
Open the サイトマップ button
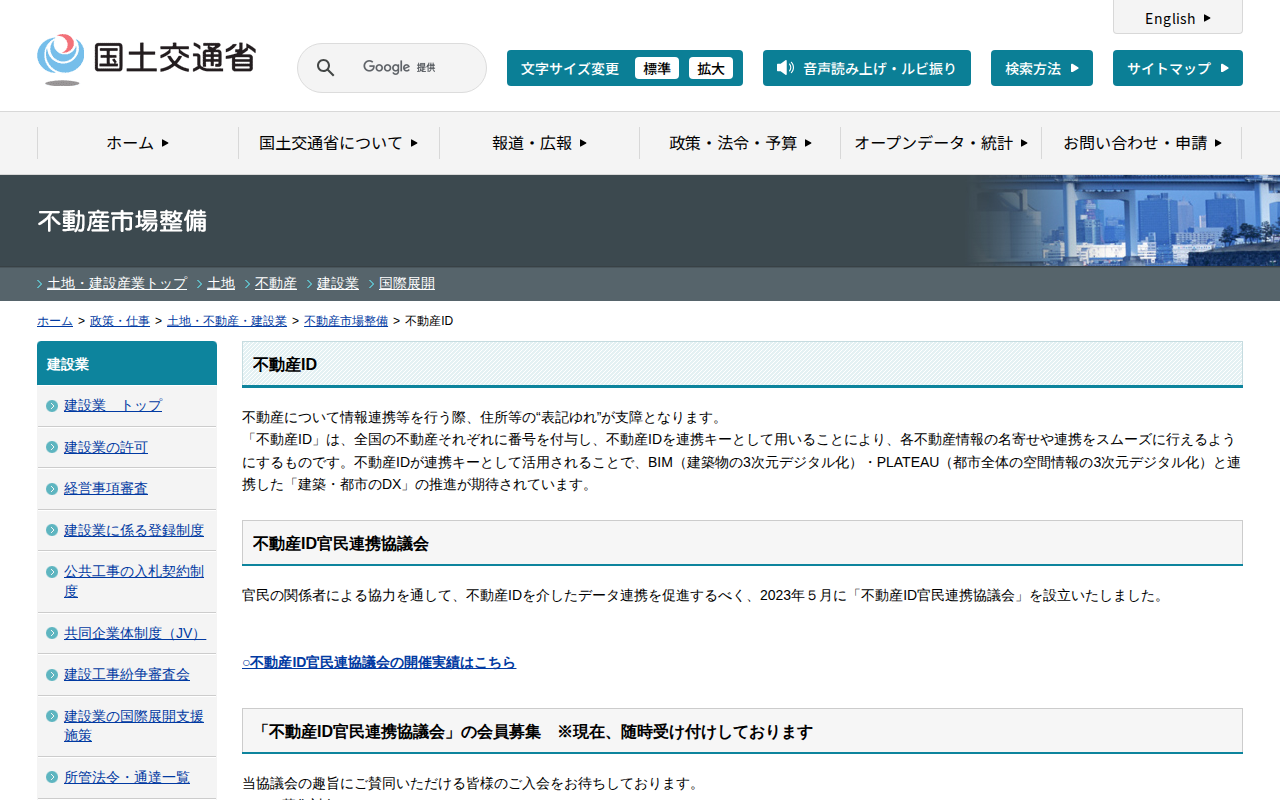[x=1177, y=69]
